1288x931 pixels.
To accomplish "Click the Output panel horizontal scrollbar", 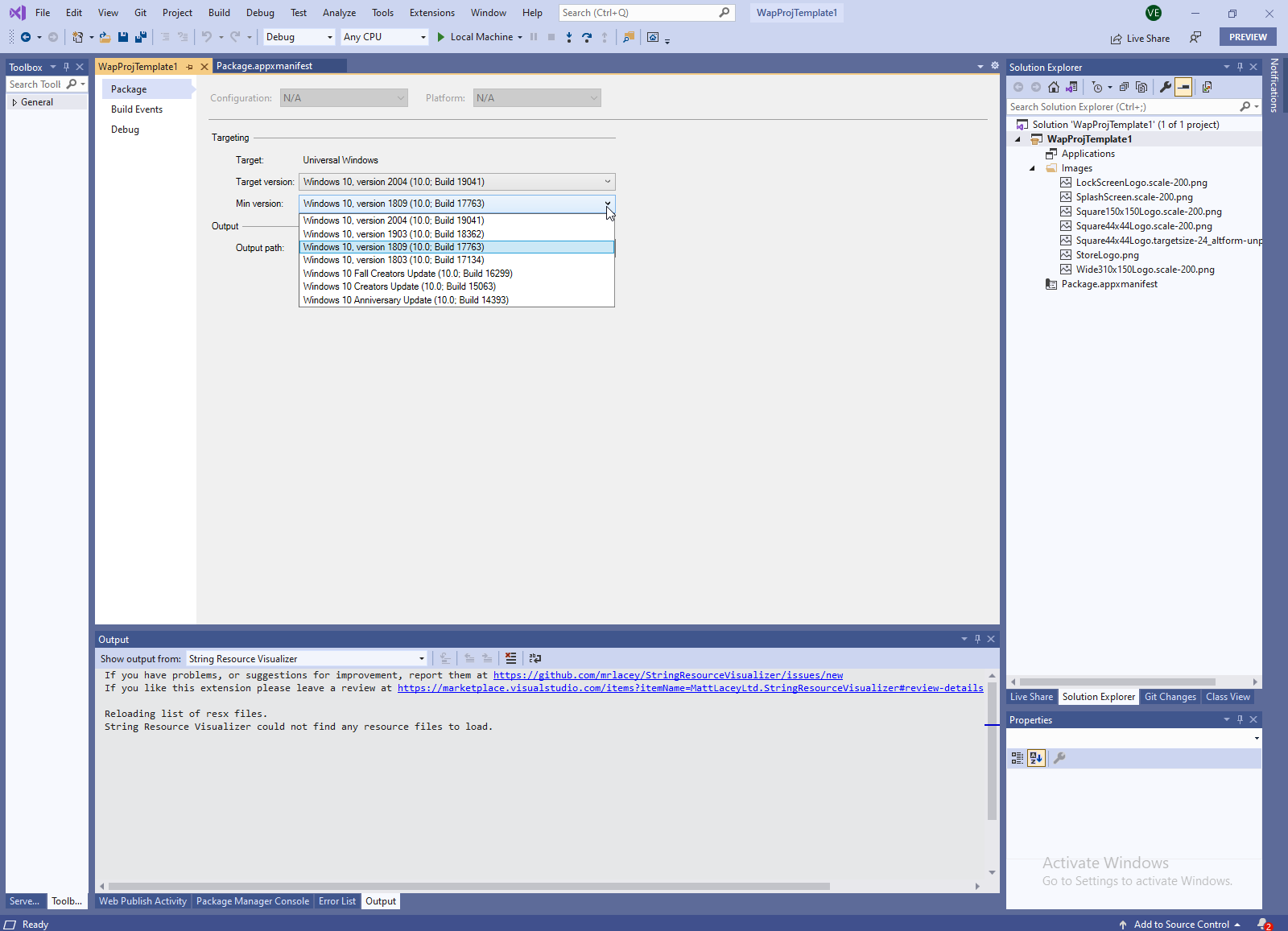I will point(469,887).
